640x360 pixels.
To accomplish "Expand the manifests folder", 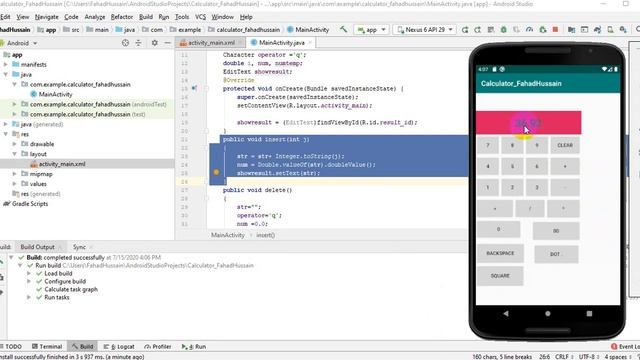I will tap(6, 64).
